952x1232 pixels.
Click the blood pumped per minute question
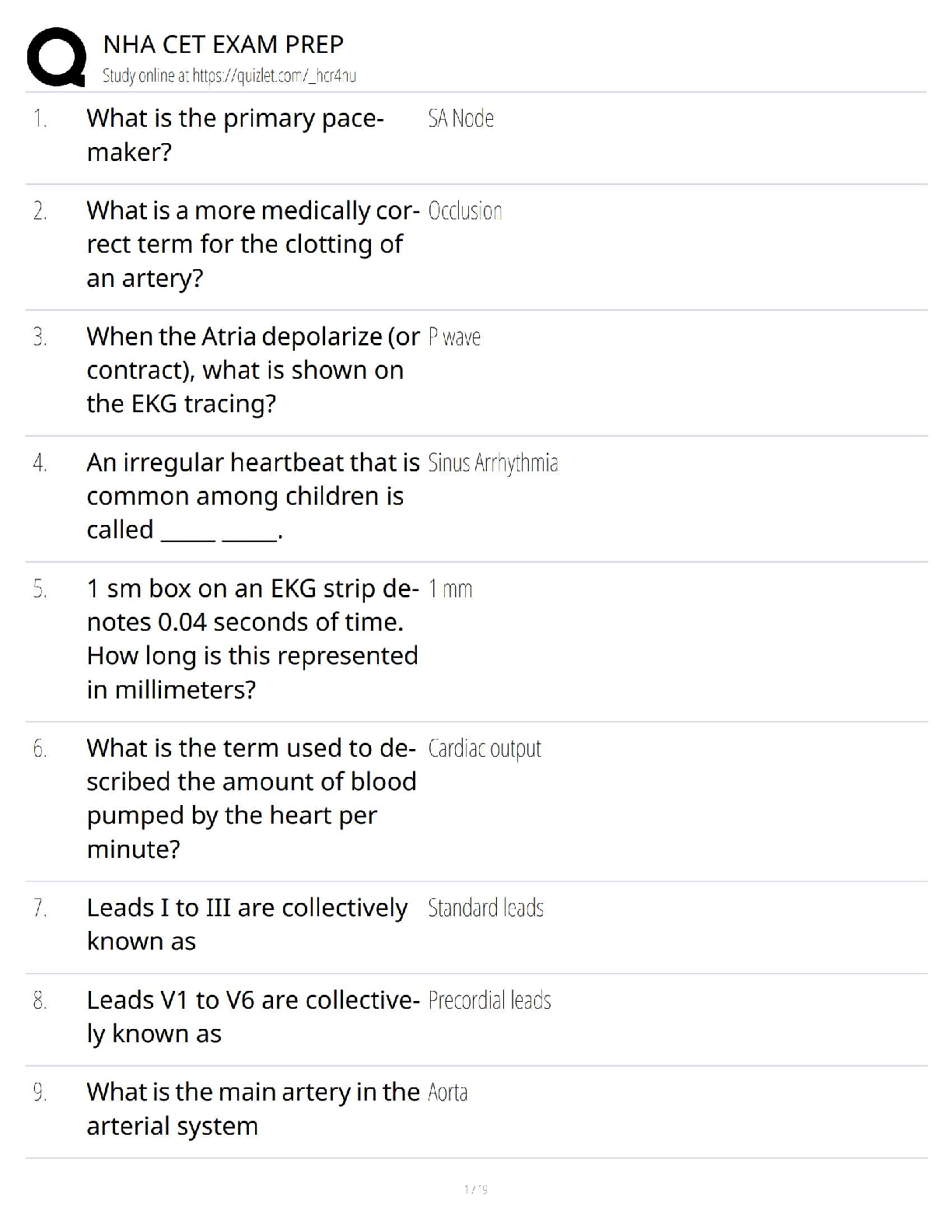pos(251,798)
